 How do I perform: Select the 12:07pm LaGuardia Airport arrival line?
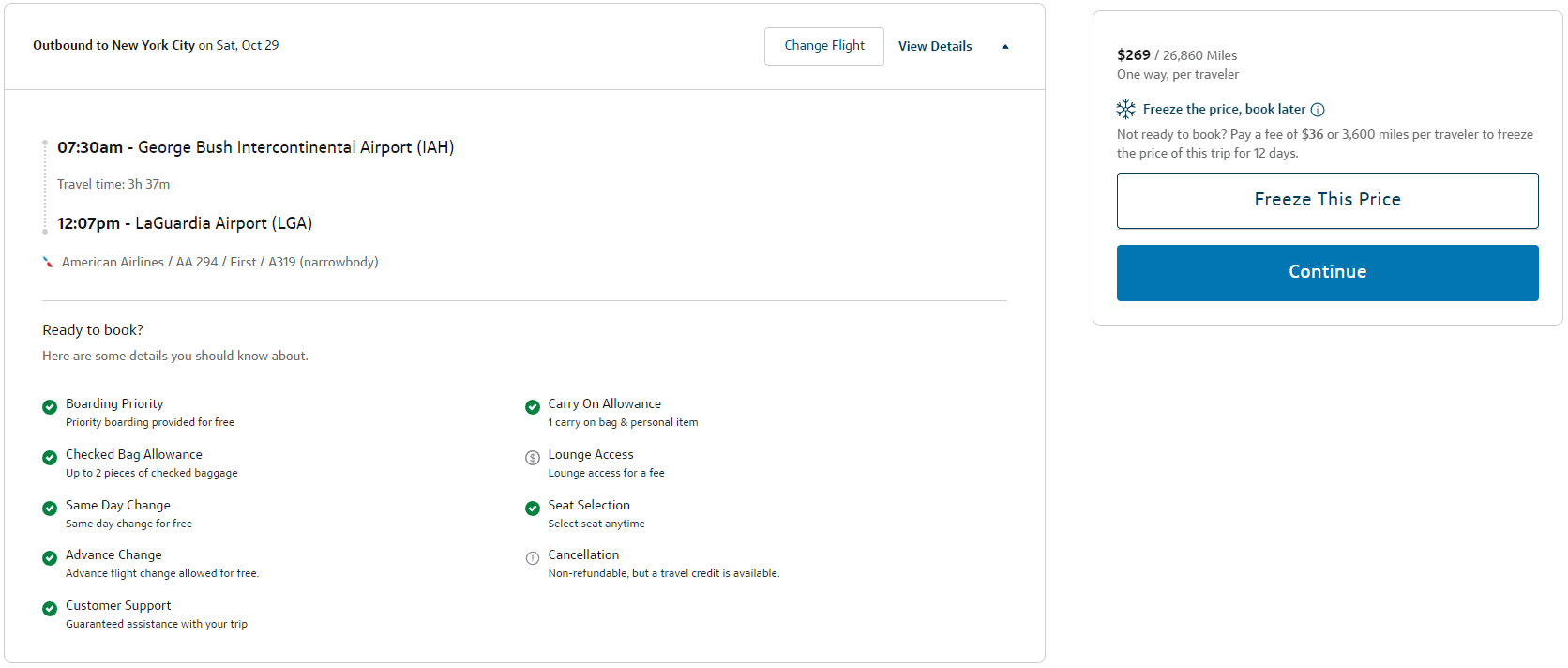185,223
